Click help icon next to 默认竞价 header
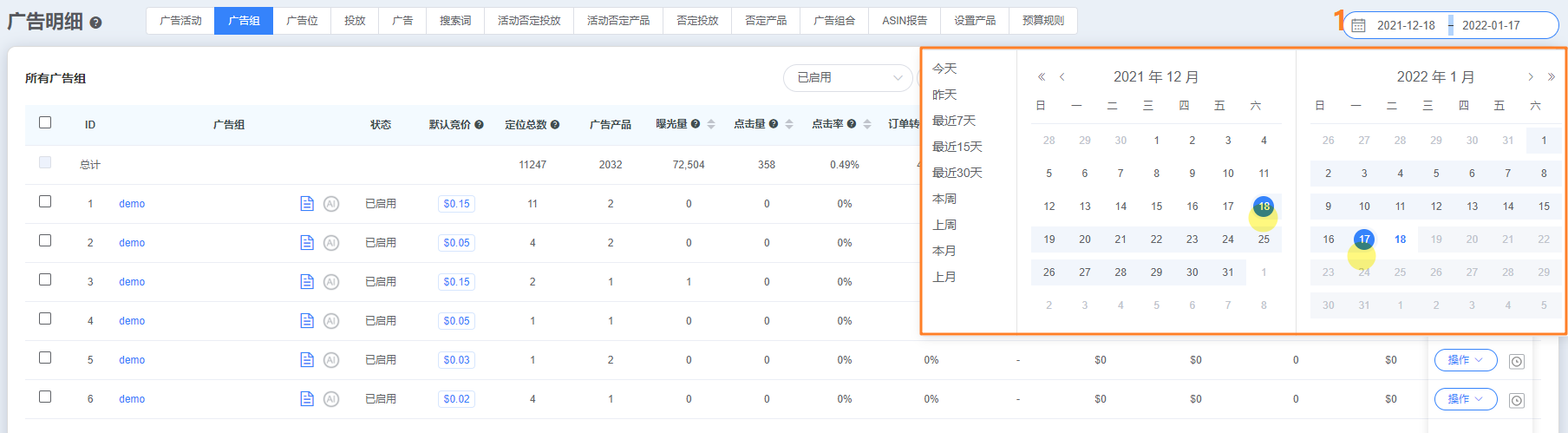1568x433 pixels. click(479, 125)
